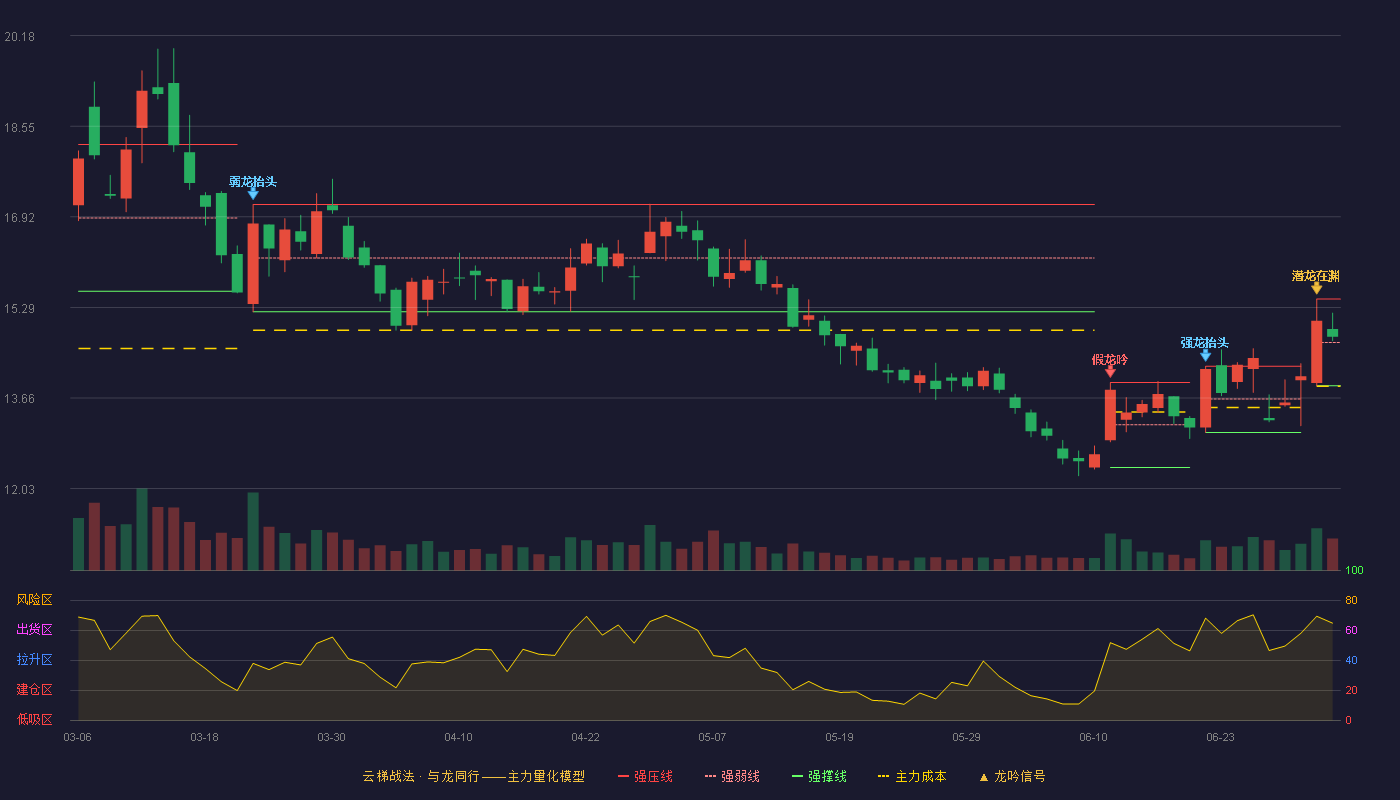1400x800 pixels.
Task: Toggle the 龙吟信号 legend entry
Action: 1012,776
